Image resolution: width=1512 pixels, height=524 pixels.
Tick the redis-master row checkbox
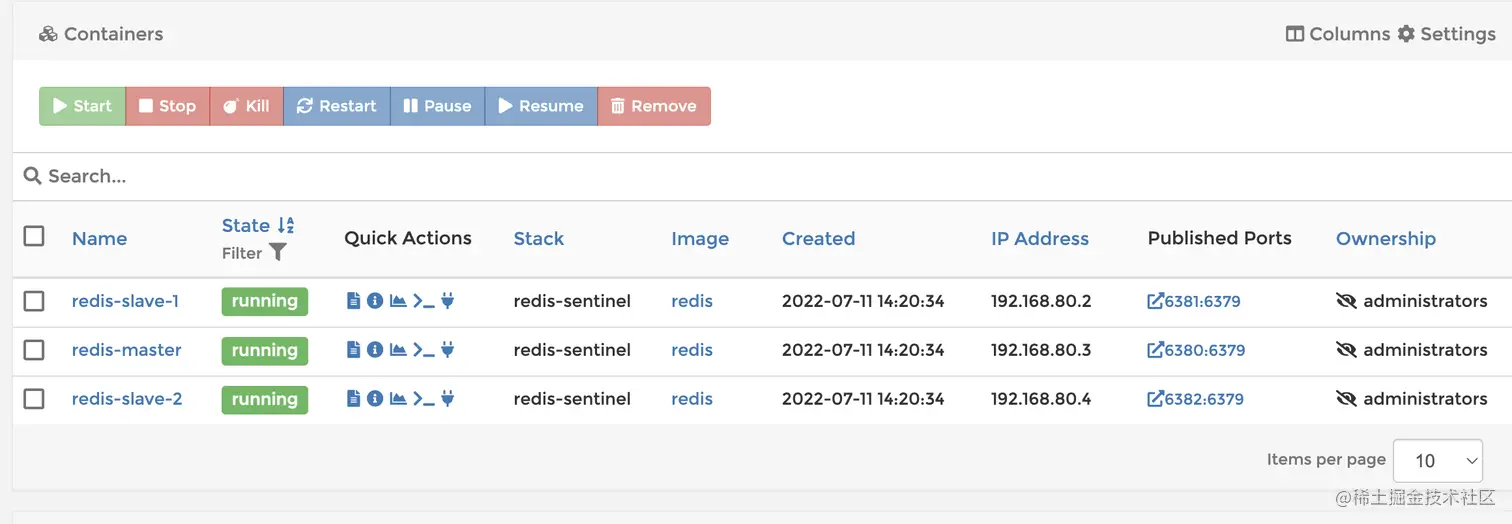[34, 350]
